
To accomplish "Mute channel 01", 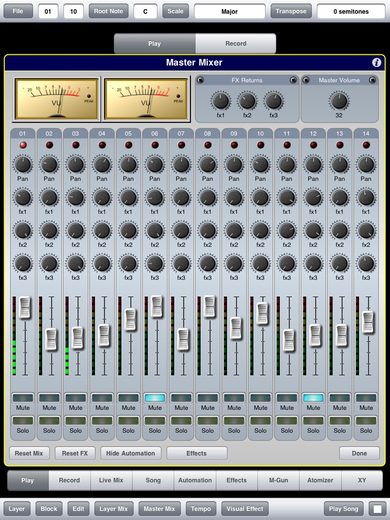I will click(23, 398).
